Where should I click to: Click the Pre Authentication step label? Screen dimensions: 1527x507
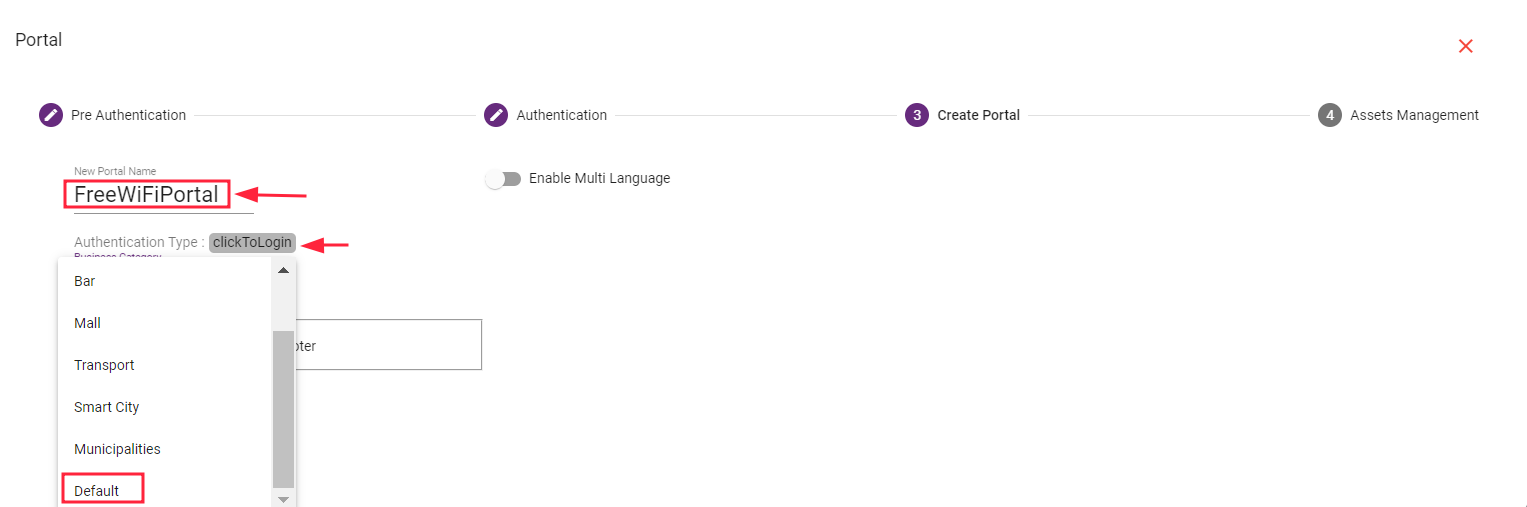pyautogui.click(x=128, y=115)
